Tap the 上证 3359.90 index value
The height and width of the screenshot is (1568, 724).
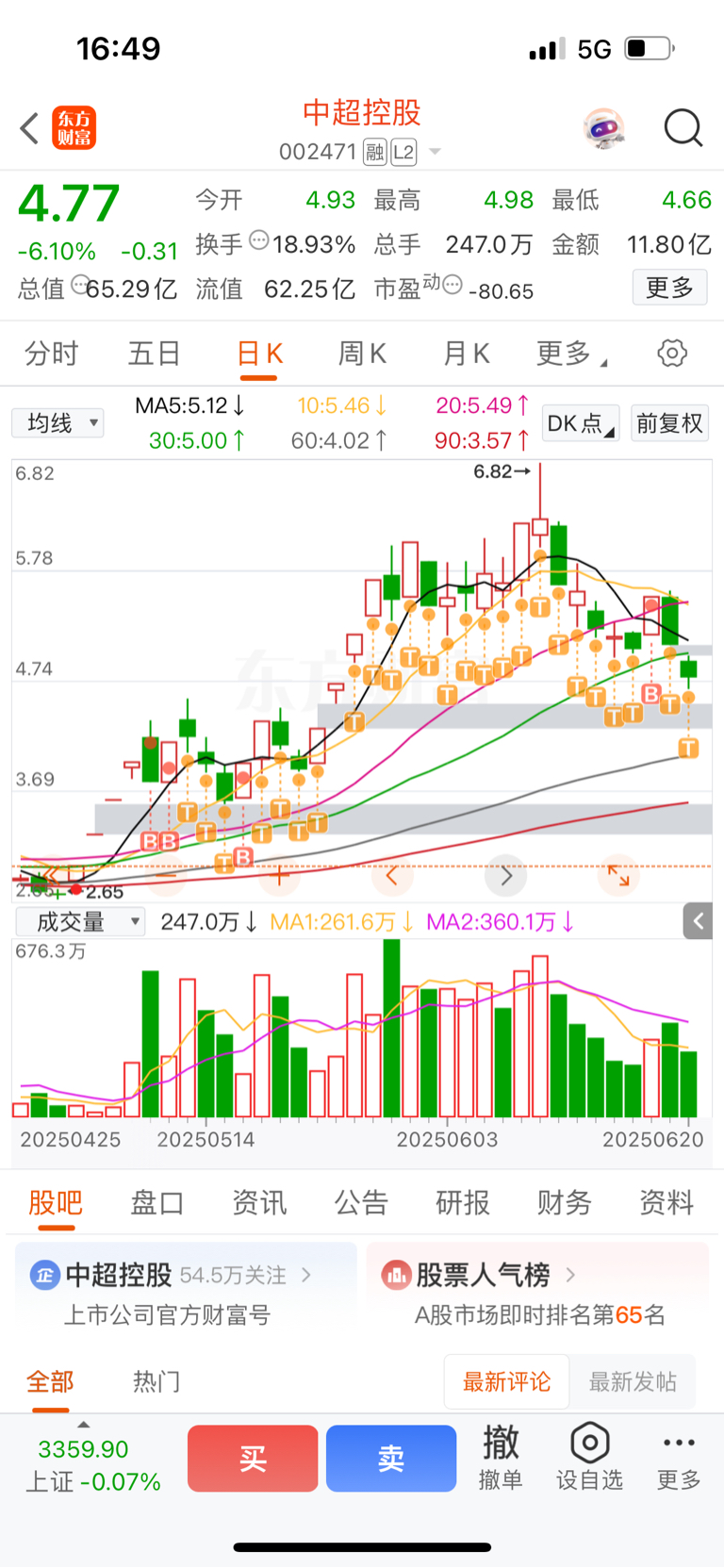83,1449
